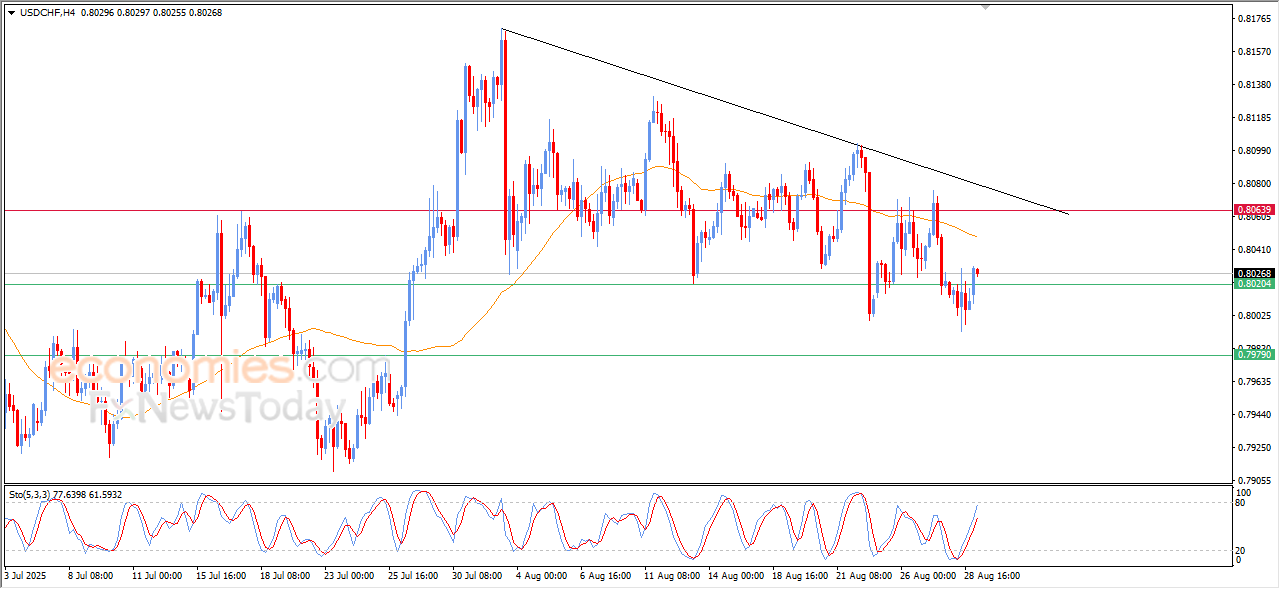Viewport: 1280px width, 589px height.
Task: Click the 6 Aug 16:00 time label
Action: pos(607,577)
